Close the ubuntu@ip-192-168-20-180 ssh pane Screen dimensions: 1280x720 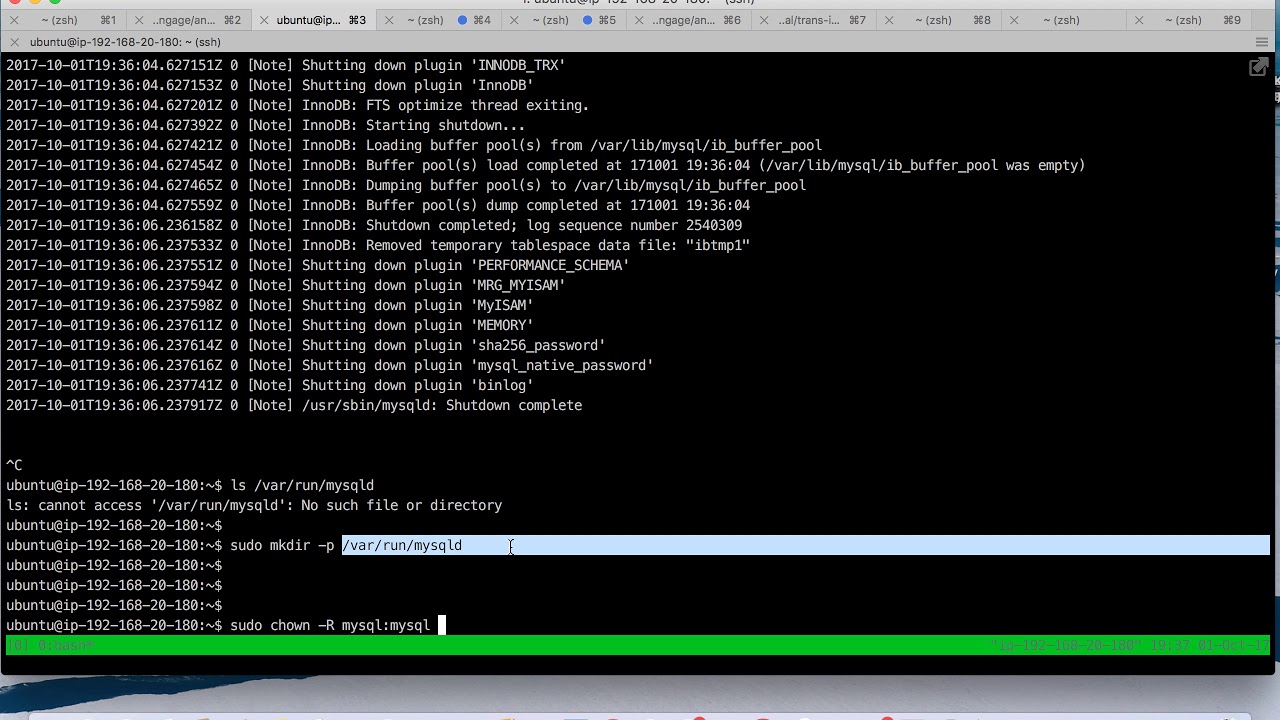(x=14, y=42)
